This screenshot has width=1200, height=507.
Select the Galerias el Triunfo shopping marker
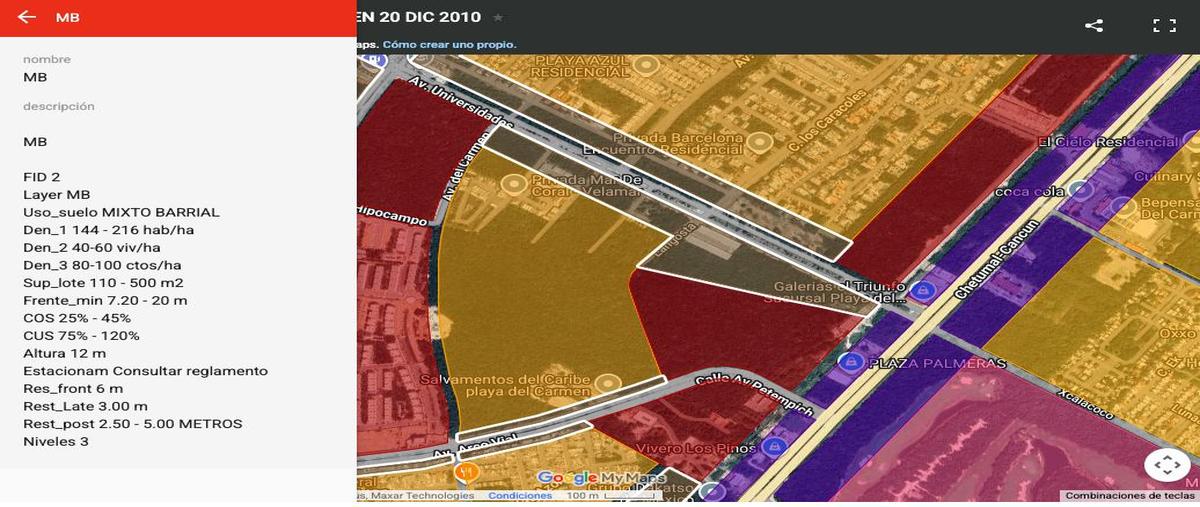tap(924, 290)
